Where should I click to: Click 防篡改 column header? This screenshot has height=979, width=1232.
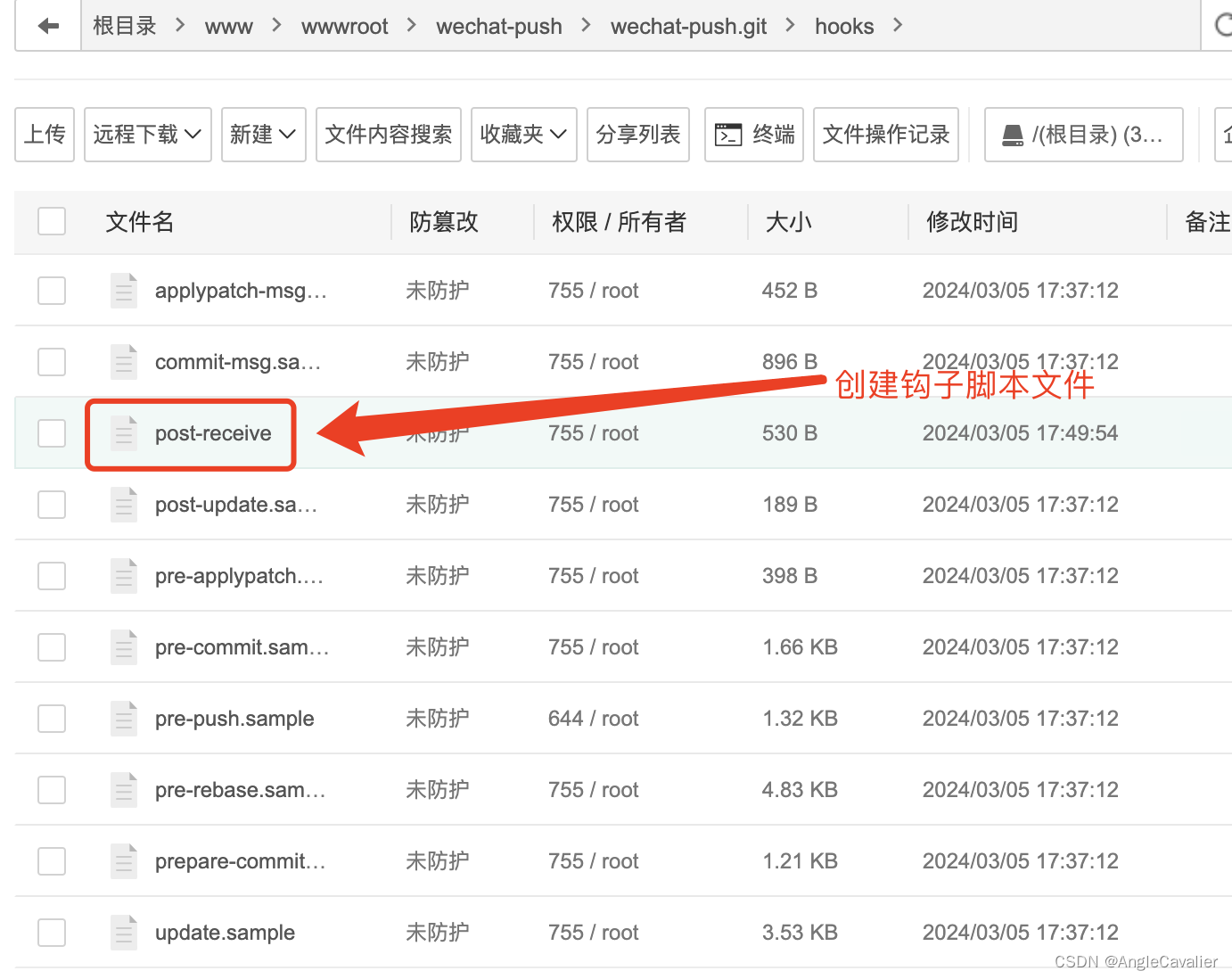pyautogui.click(x=444, y=222)
